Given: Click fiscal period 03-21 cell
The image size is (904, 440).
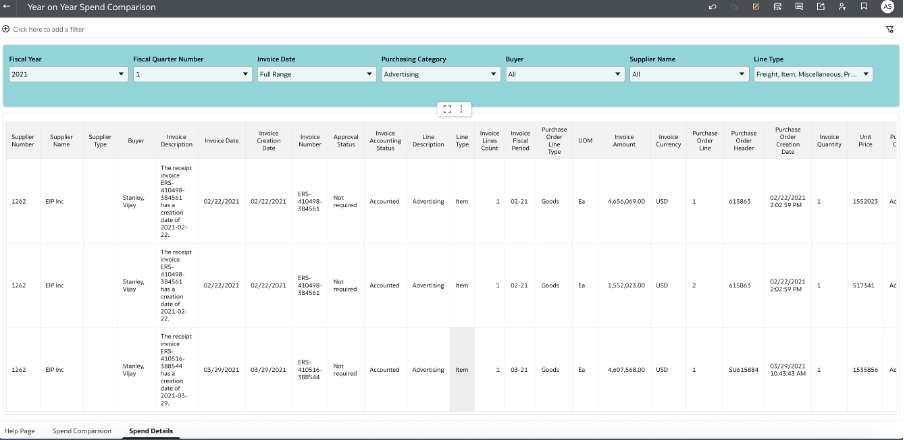Looking at the screenshot, I should tap(519, 370).
